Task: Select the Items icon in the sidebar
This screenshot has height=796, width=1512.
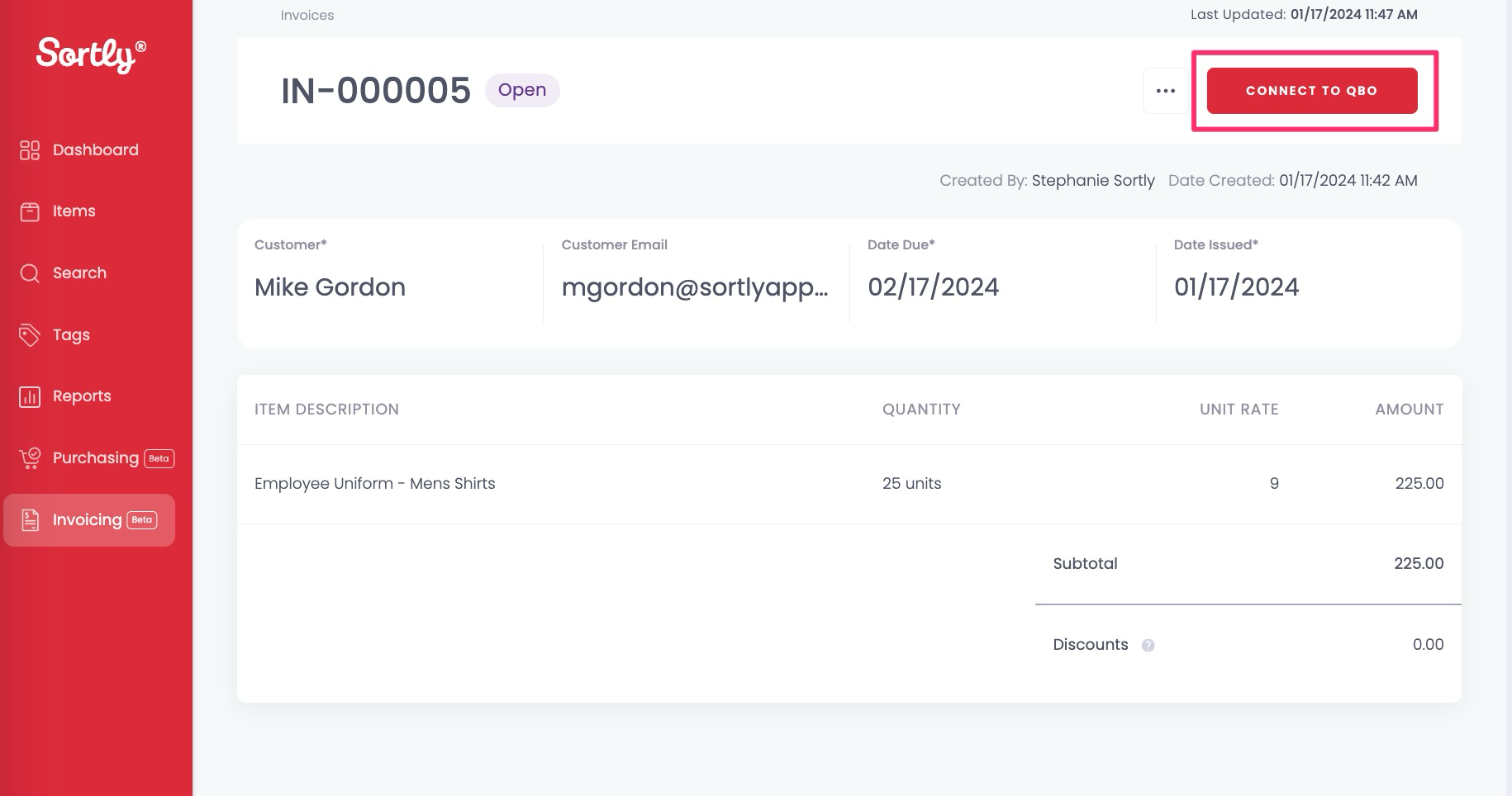Action: tap(30, 211)
